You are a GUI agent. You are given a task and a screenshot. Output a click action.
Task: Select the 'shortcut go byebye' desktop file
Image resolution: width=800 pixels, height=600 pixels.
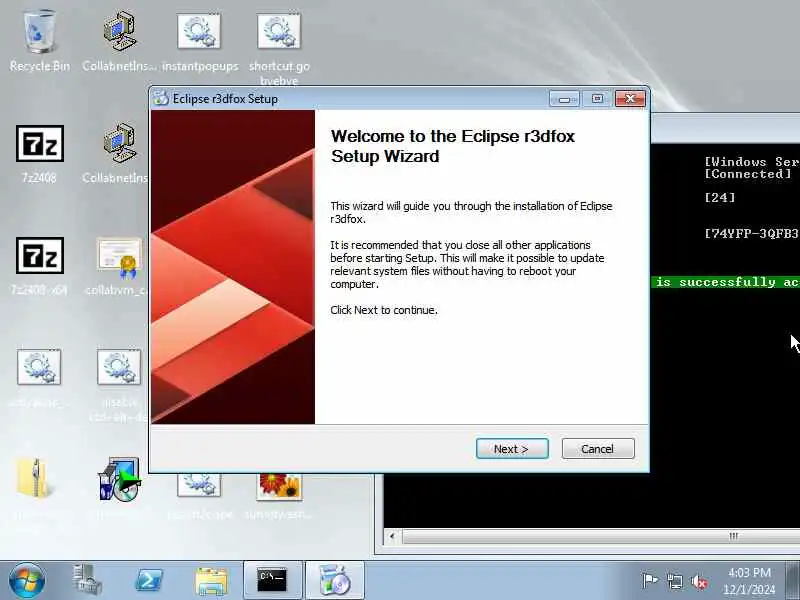tap(279, 48)
